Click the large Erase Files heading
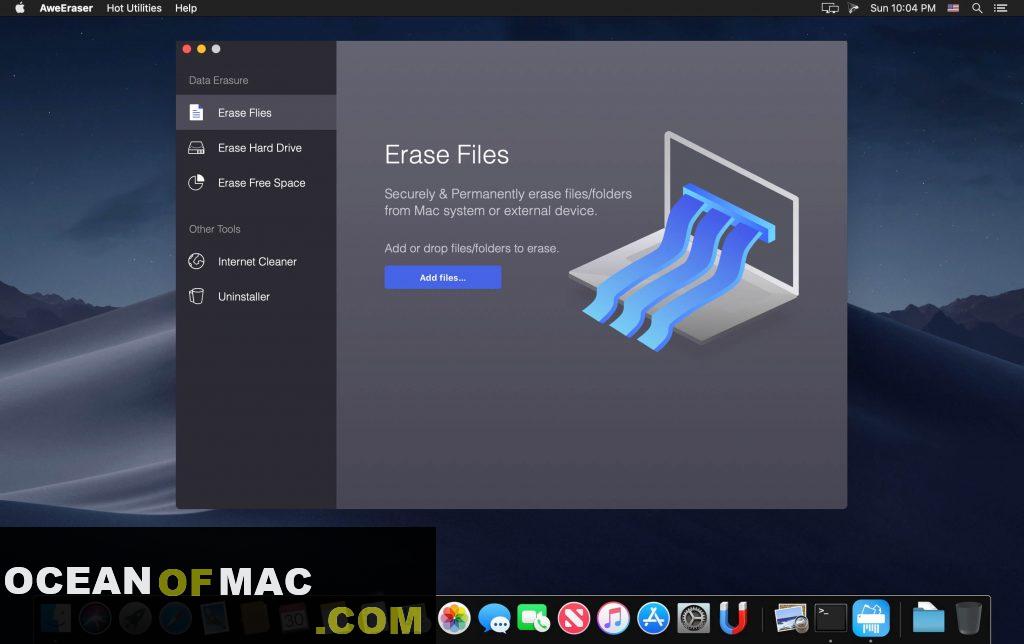1024x644 pixels. pyautogui.click(x=447, y=155)
